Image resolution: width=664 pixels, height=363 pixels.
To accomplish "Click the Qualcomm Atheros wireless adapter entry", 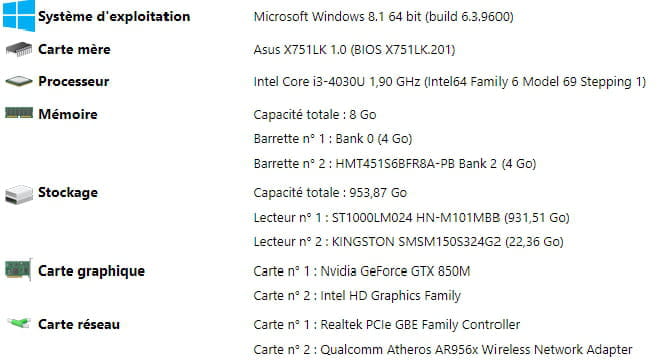I will [443, 350].
